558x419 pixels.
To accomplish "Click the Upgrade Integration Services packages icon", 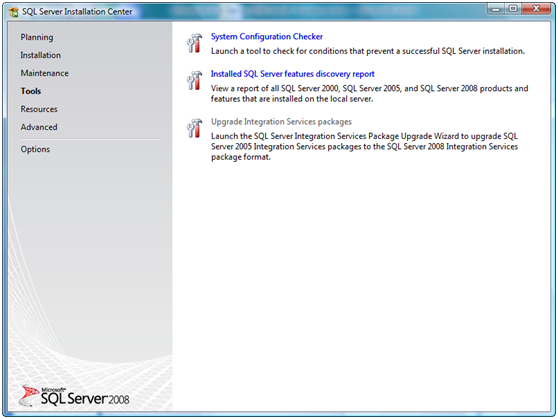I will pyautogui.click(x=194, y=128).
